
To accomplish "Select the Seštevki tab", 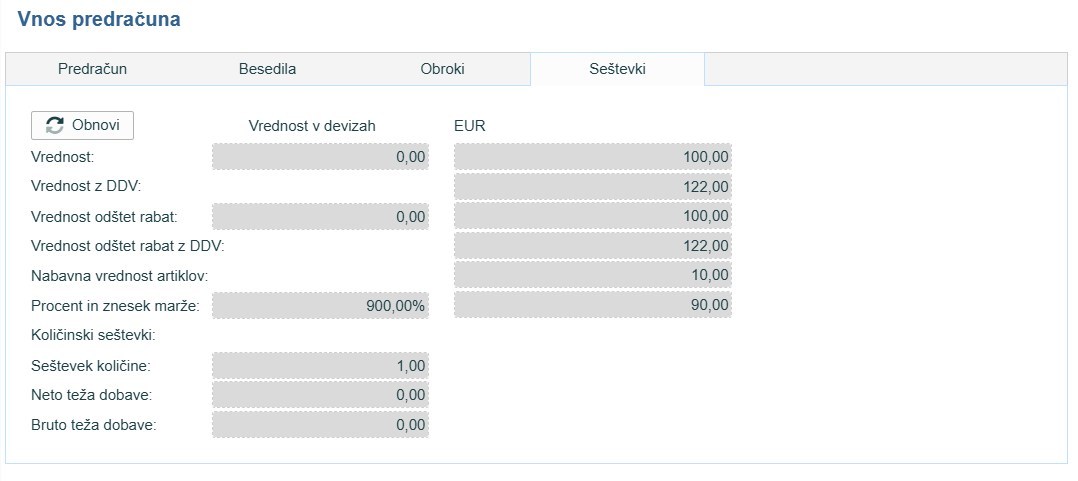I will pyautogui.click(x=617, y=69).
